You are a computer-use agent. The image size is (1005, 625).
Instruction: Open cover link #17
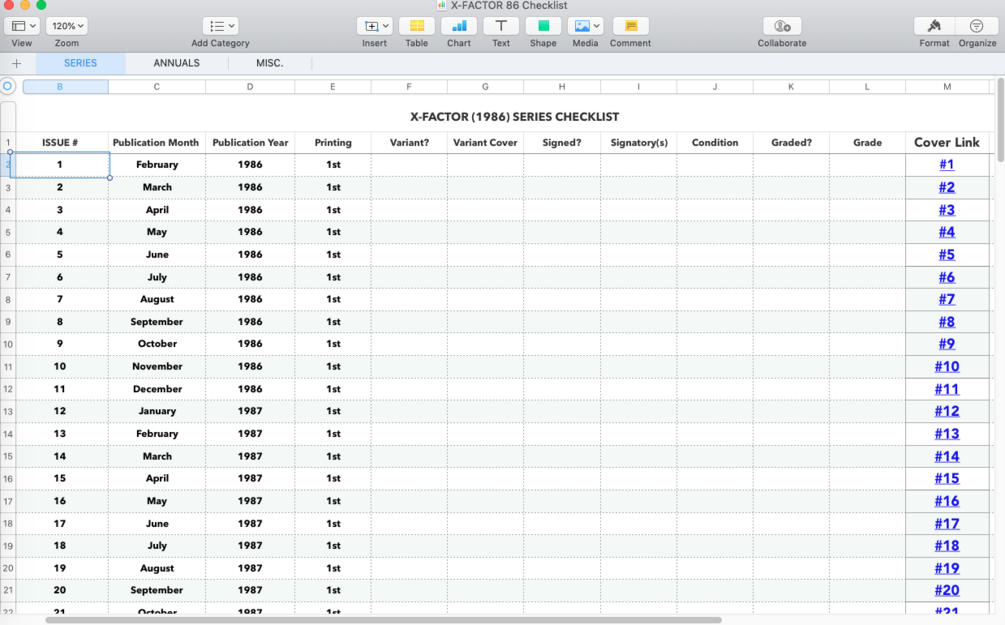click(947, 524)
